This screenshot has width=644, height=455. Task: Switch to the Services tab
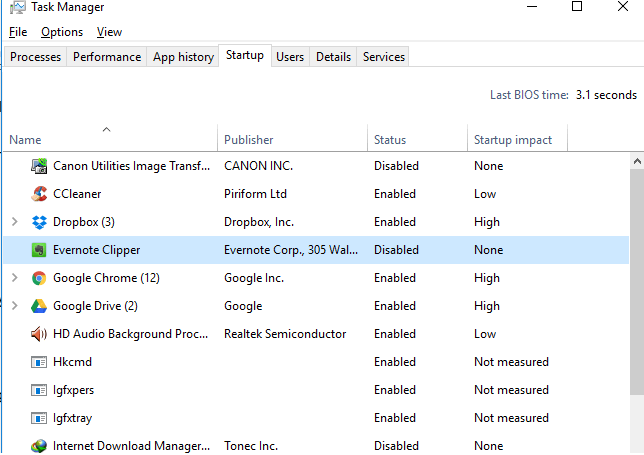click(x=384, y=57)
